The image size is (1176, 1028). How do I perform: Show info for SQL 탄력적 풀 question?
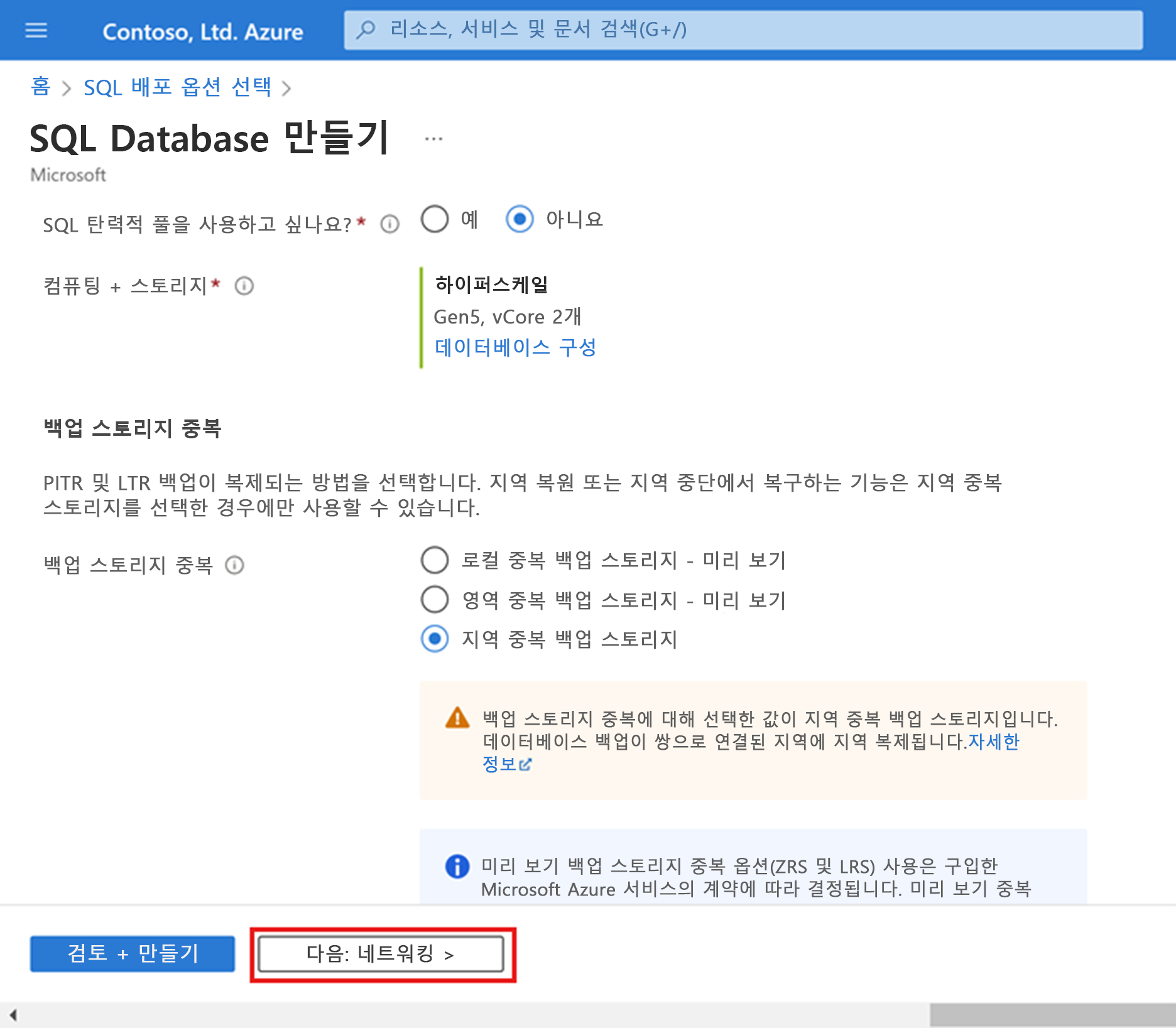point(390,224)
